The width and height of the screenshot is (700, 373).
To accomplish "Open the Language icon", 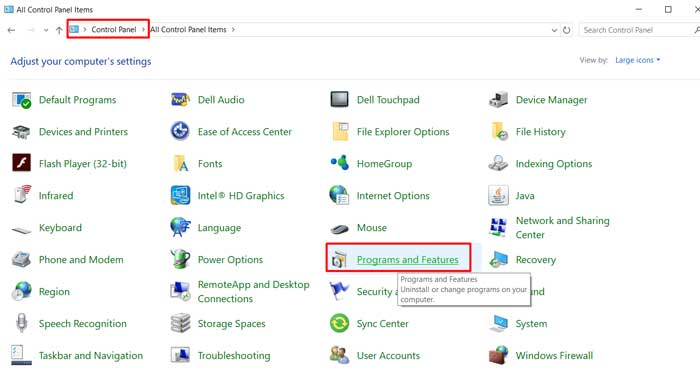I will tap(180, 227).
